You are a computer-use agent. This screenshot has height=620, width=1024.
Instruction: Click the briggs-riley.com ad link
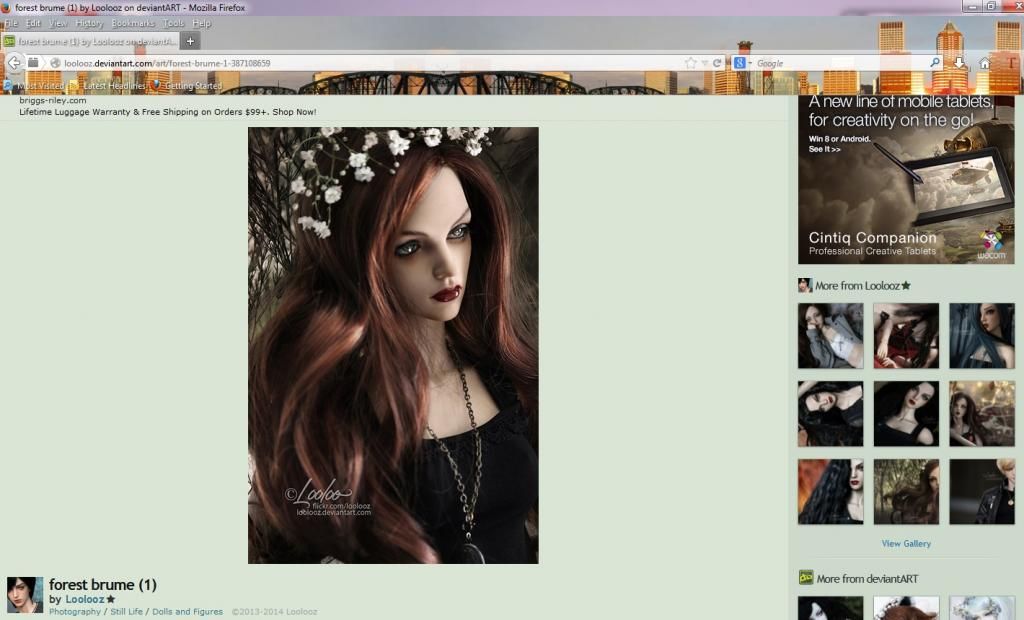53,101
